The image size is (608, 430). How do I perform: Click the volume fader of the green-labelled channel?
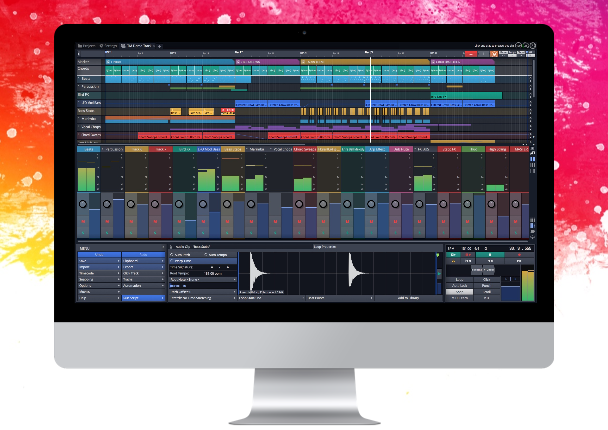tap(479, 216)
